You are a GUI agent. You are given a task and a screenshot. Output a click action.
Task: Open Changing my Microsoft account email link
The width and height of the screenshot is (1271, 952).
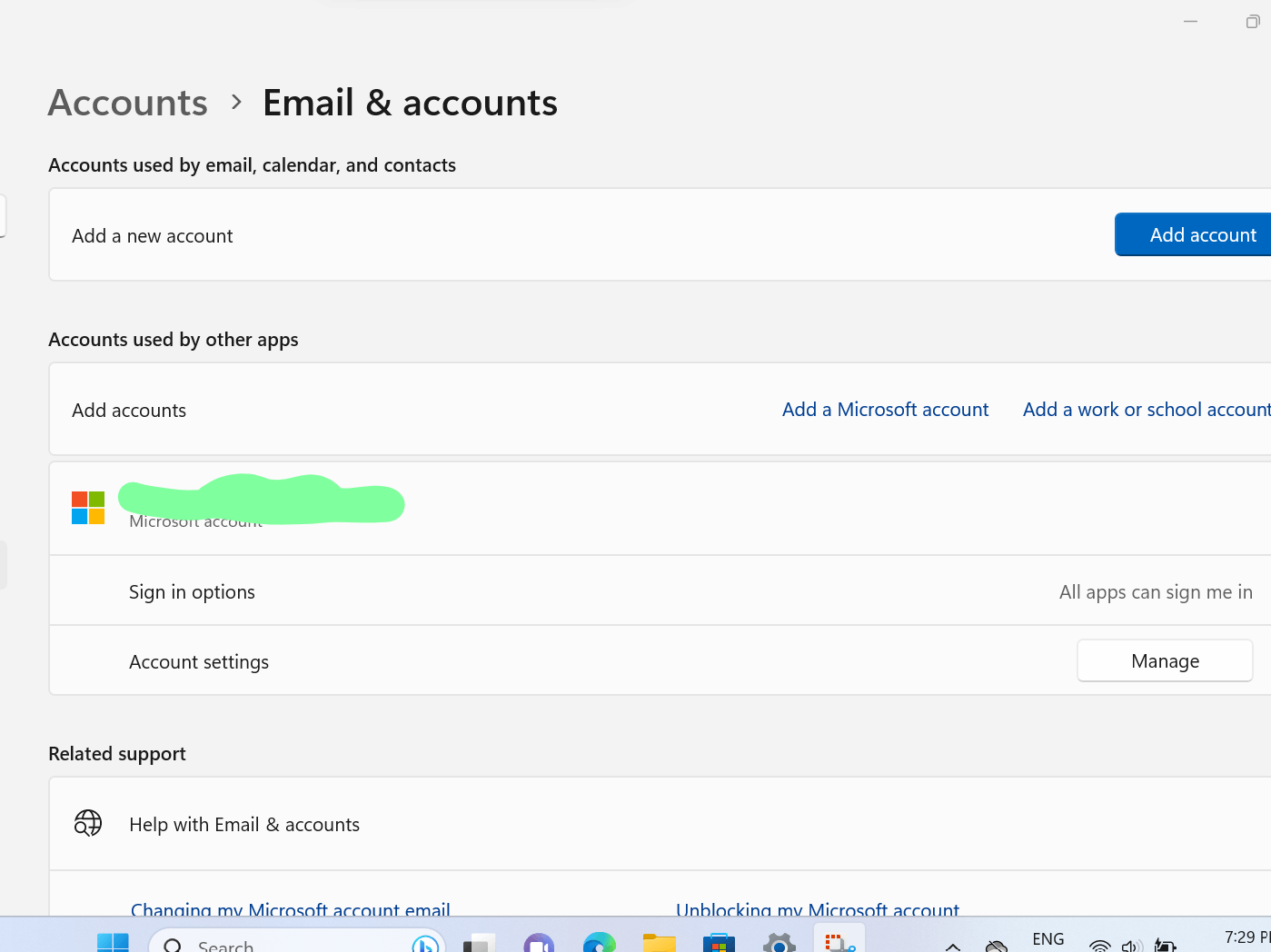291,909
